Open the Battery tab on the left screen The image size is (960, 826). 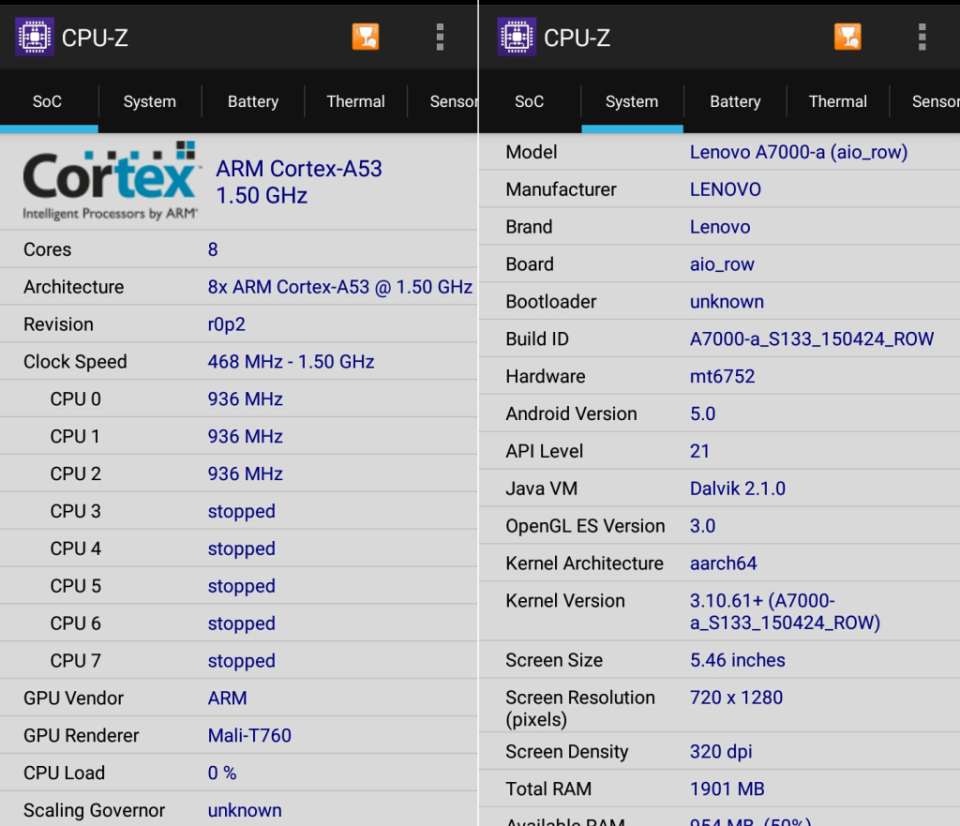(253, 101)
